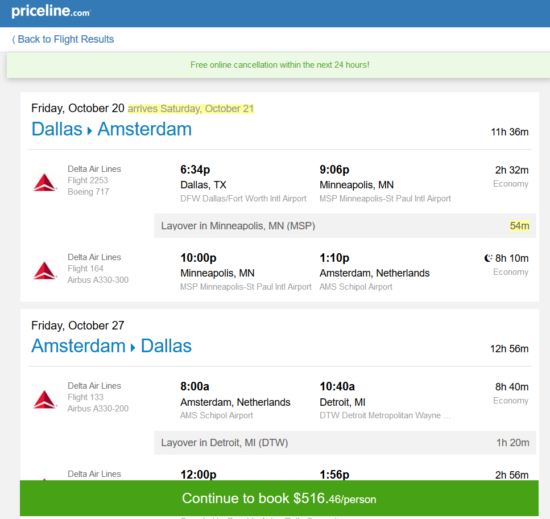Click the 1:10p Amsterdam arrival time
The width and height of the screenshot is (550, 519).
pyautogui.click(x=334, y=258)
